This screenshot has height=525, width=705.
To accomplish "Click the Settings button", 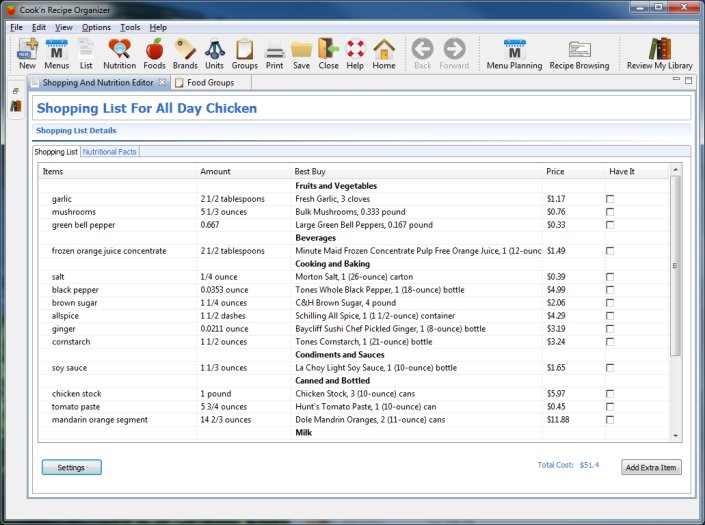I will point(71,467).
